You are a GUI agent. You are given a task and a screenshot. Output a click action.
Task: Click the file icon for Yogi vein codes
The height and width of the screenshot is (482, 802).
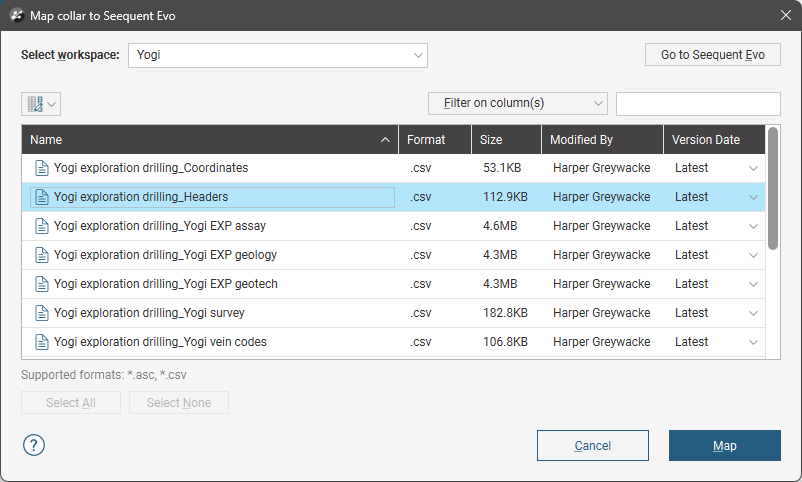41,342
